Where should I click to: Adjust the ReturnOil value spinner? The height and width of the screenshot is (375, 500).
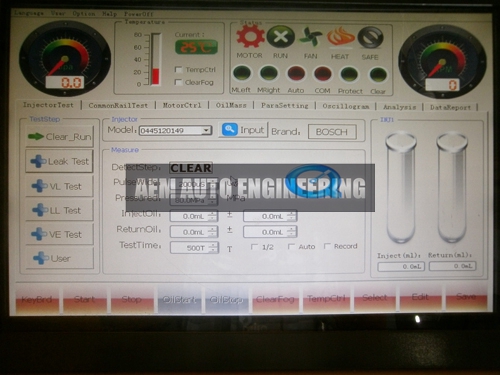pos(212,232)
